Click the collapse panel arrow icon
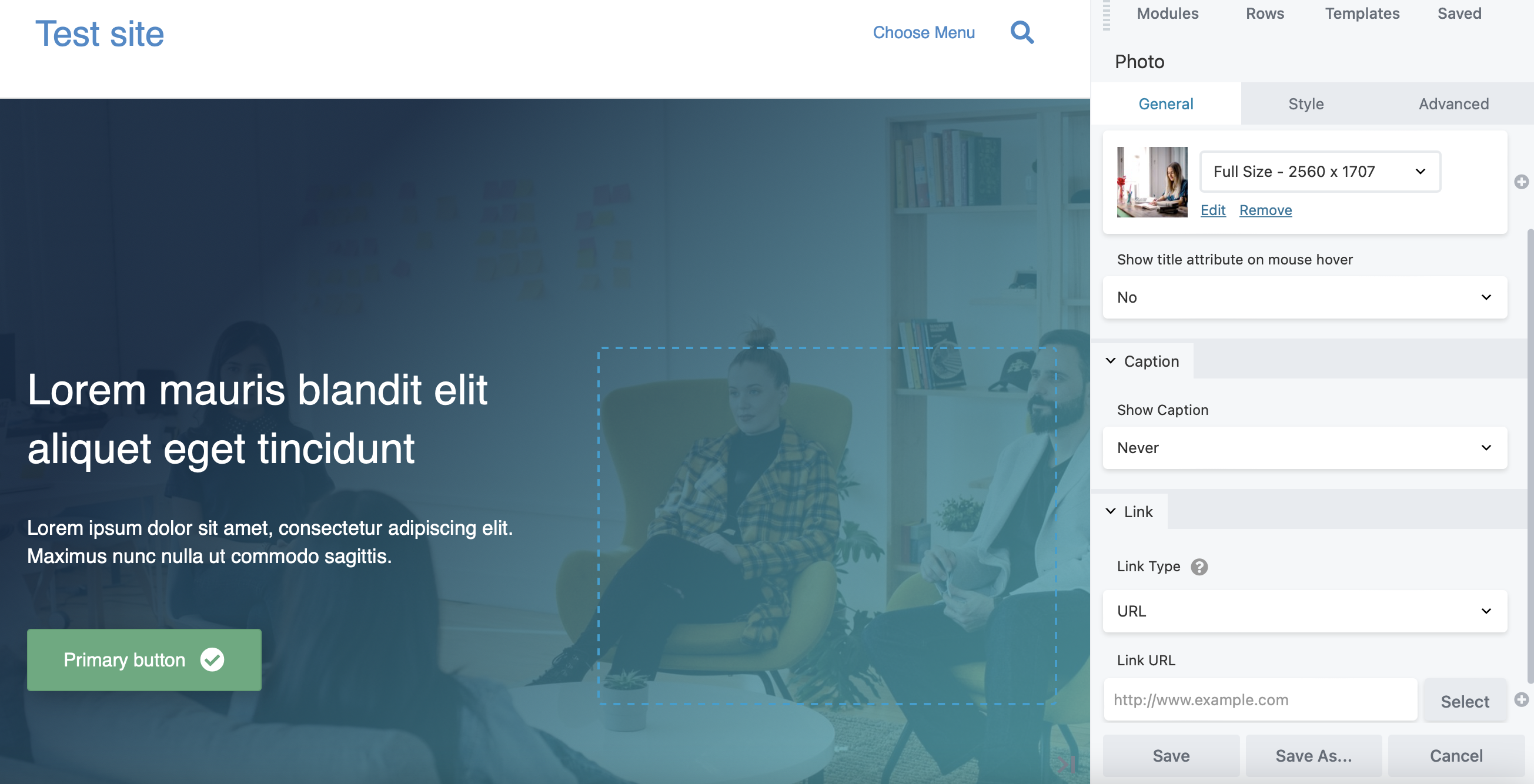This screenshot has height=784, width=1534. click(1067, 765)
